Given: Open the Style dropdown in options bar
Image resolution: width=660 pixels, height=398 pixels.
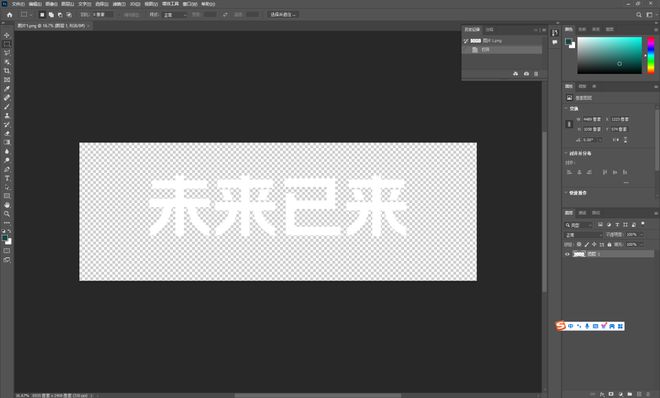Looking at the screenshot, I should pos(175,15).
